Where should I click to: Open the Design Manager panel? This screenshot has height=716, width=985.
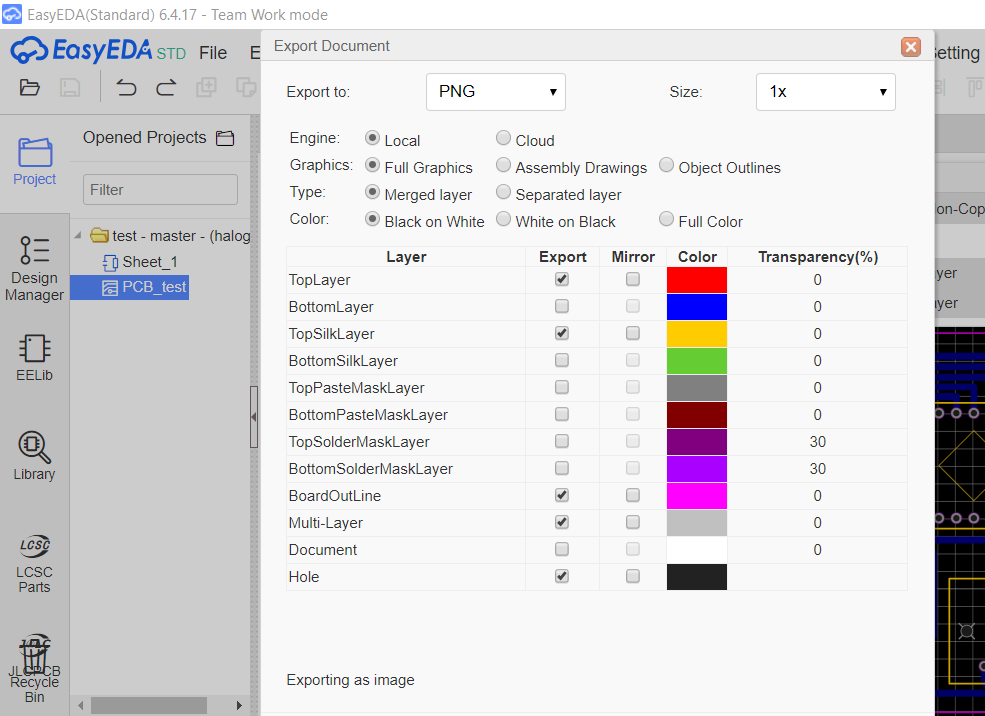[35, 268]
